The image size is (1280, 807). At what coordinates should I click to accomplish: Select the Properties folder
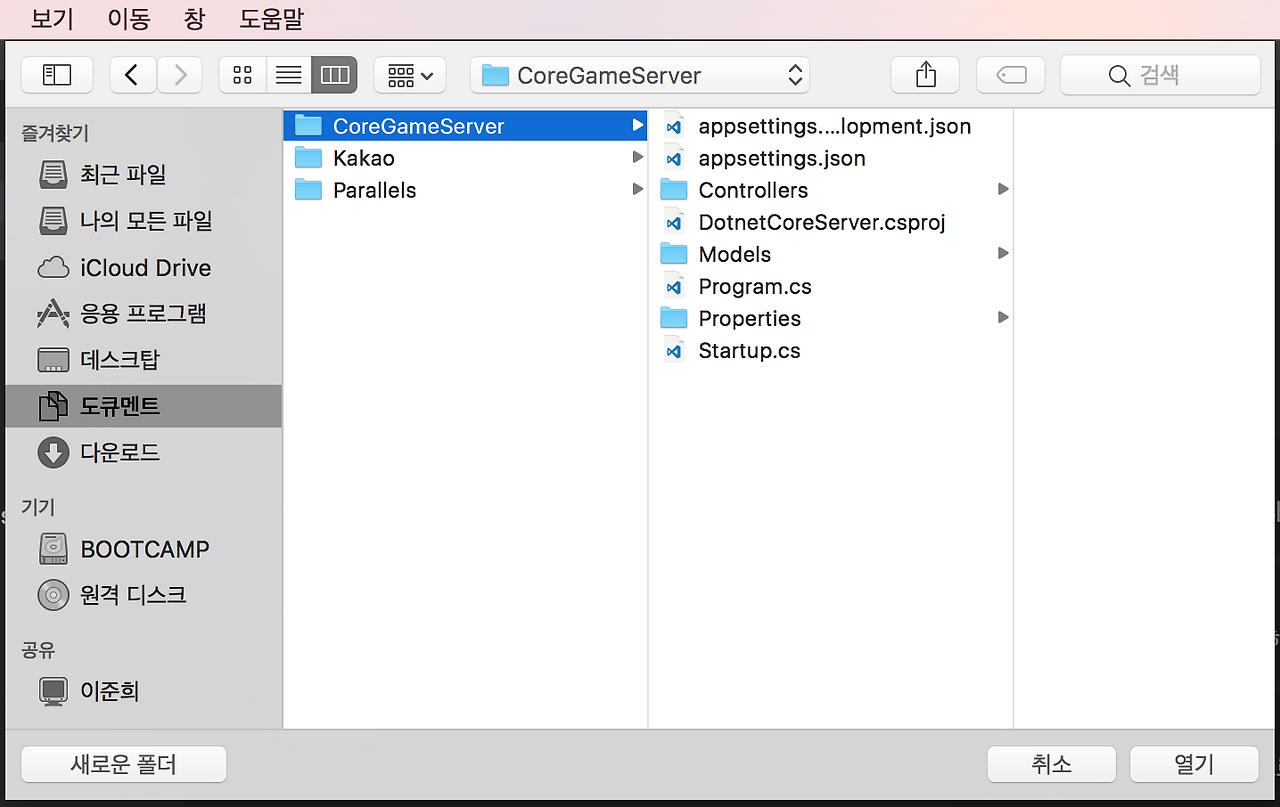832,318
